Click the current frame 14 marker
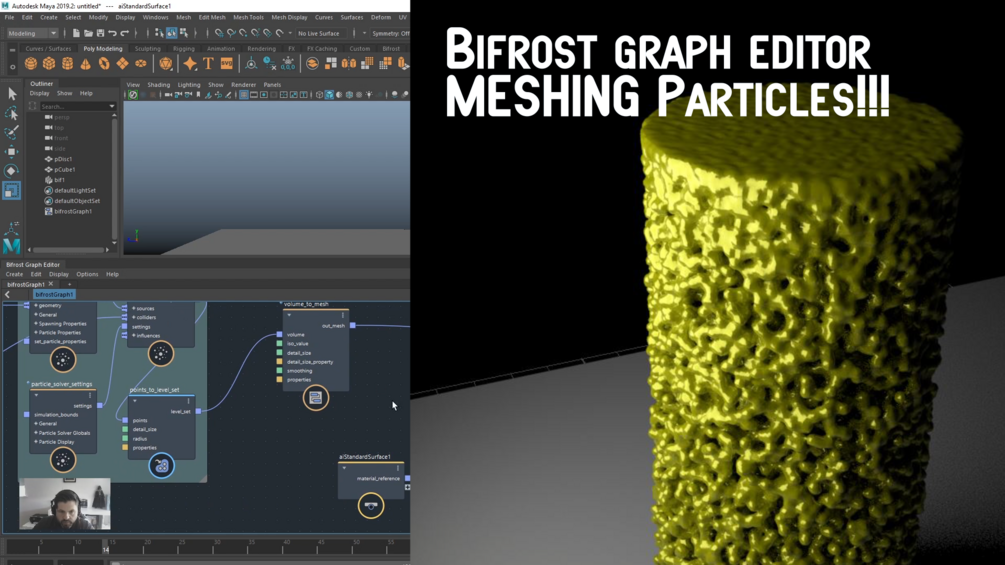Screen dimensions: 1005x565 [x=106, y=549]
